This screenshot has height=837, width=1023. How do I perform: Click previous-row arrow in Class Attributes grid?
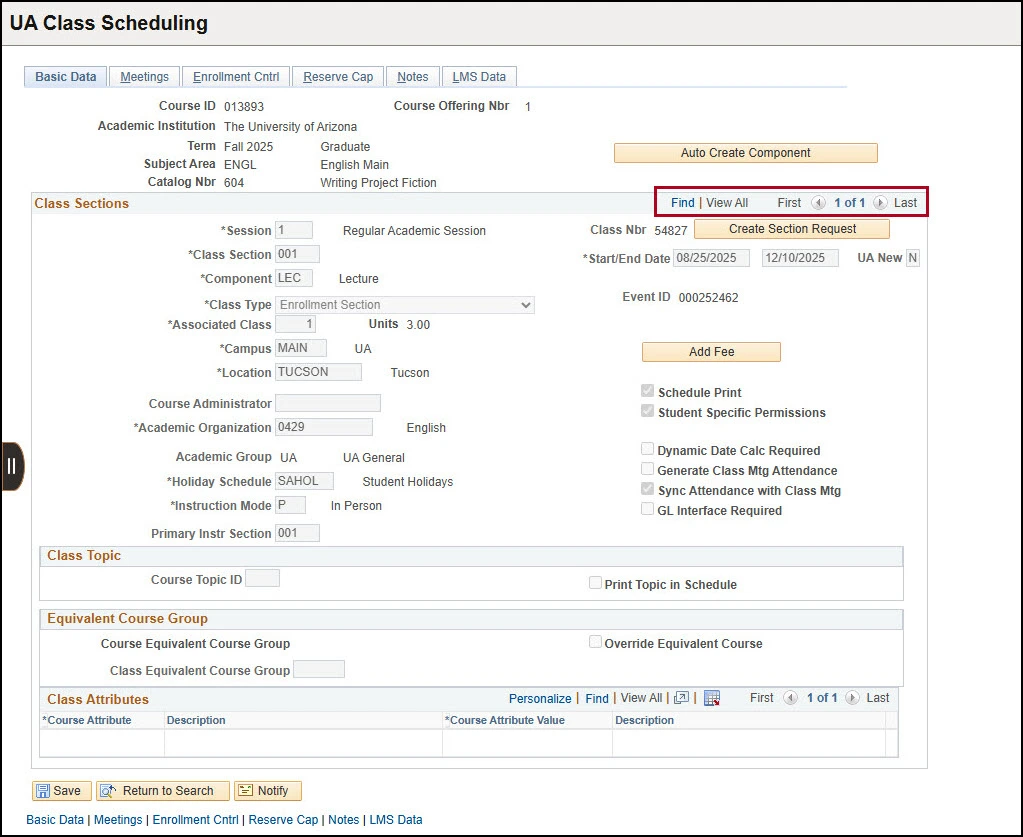coord(790,698)
